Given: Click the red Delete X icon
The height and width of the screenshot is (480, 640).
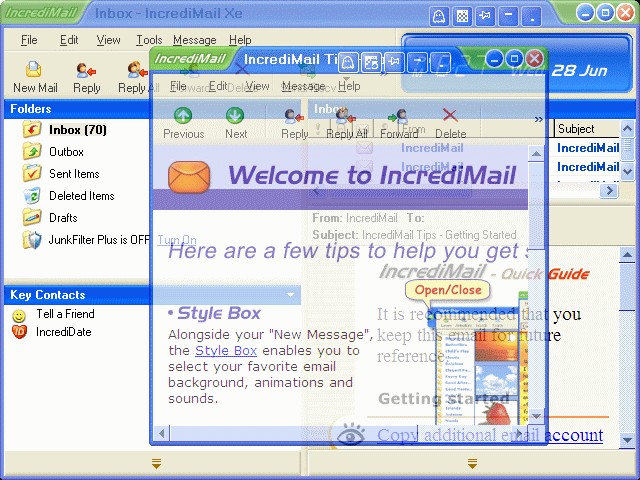Looking at the screenshot, I should pos(450,116).
